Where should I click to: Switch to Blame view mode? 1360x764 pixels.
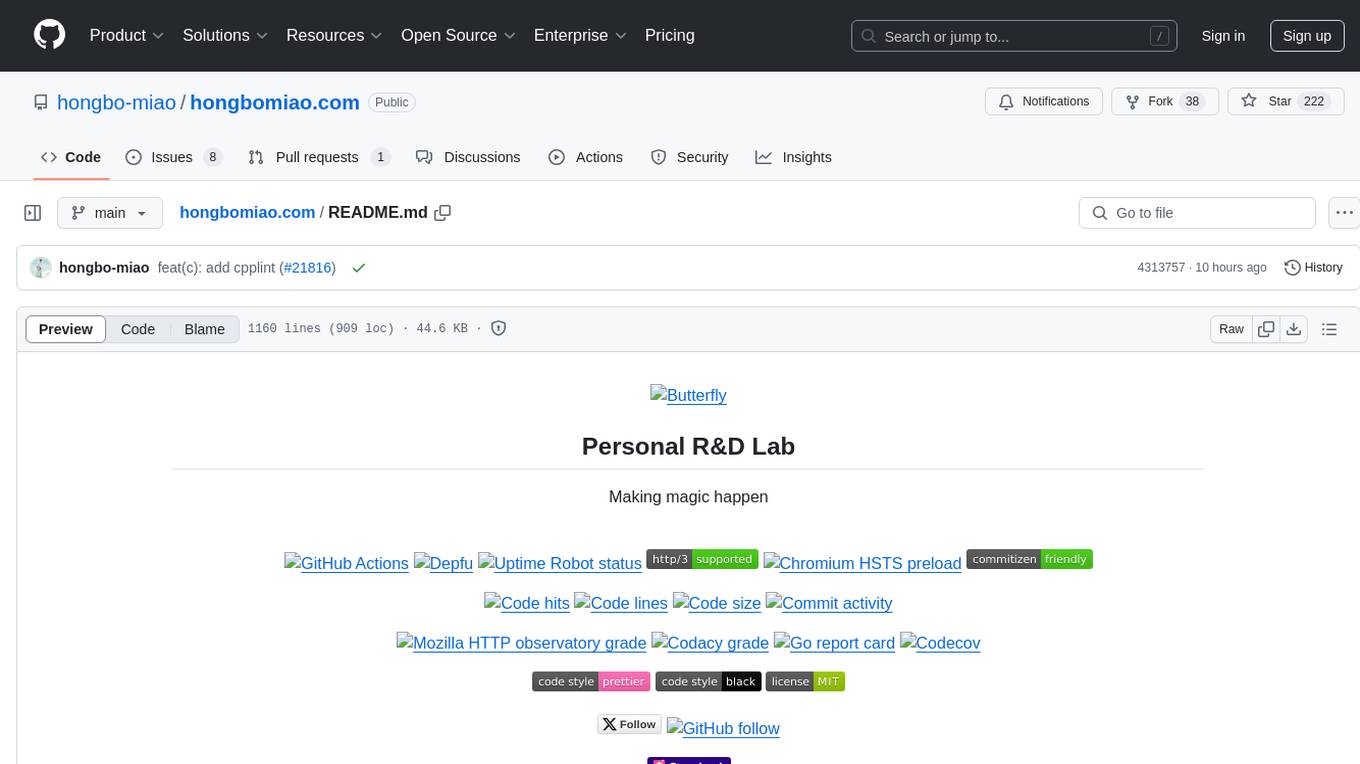[204, 329]
